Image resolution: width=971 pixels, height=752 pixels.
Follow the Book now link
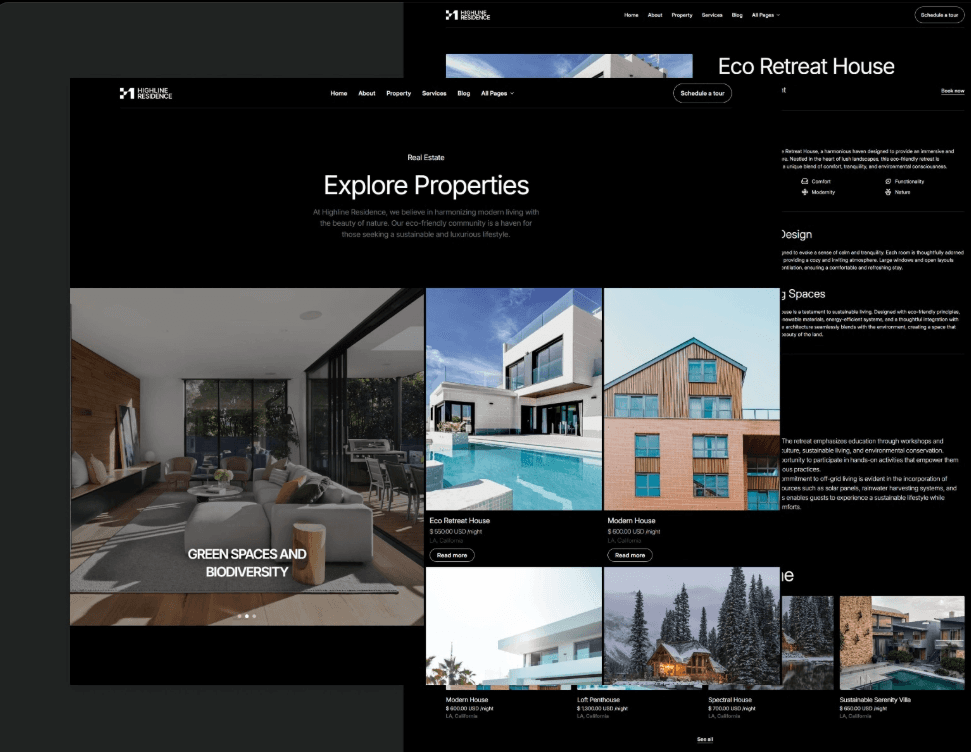pos(952,91)
